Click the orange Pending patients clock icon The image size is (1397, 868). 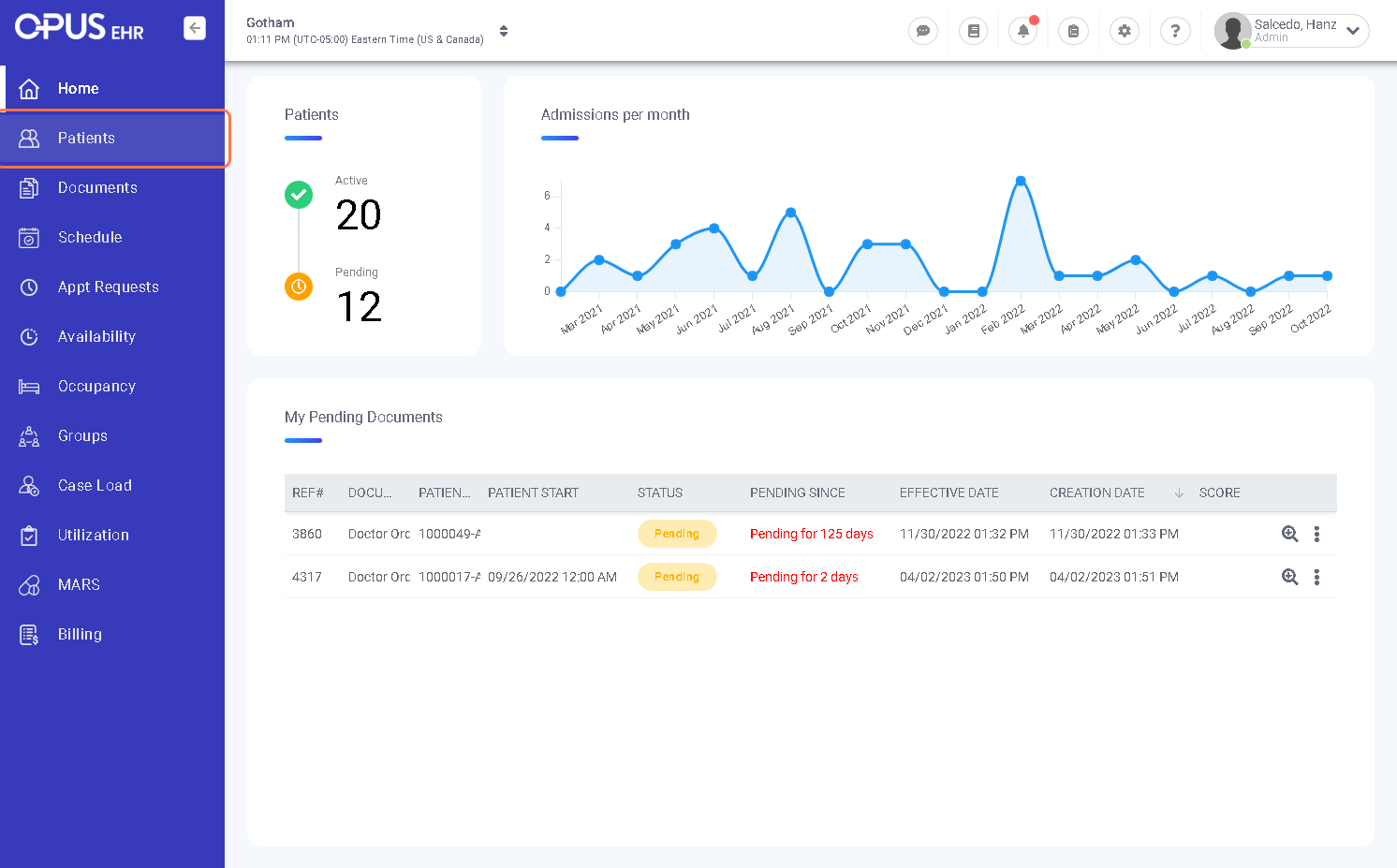(x=299, y=287)
